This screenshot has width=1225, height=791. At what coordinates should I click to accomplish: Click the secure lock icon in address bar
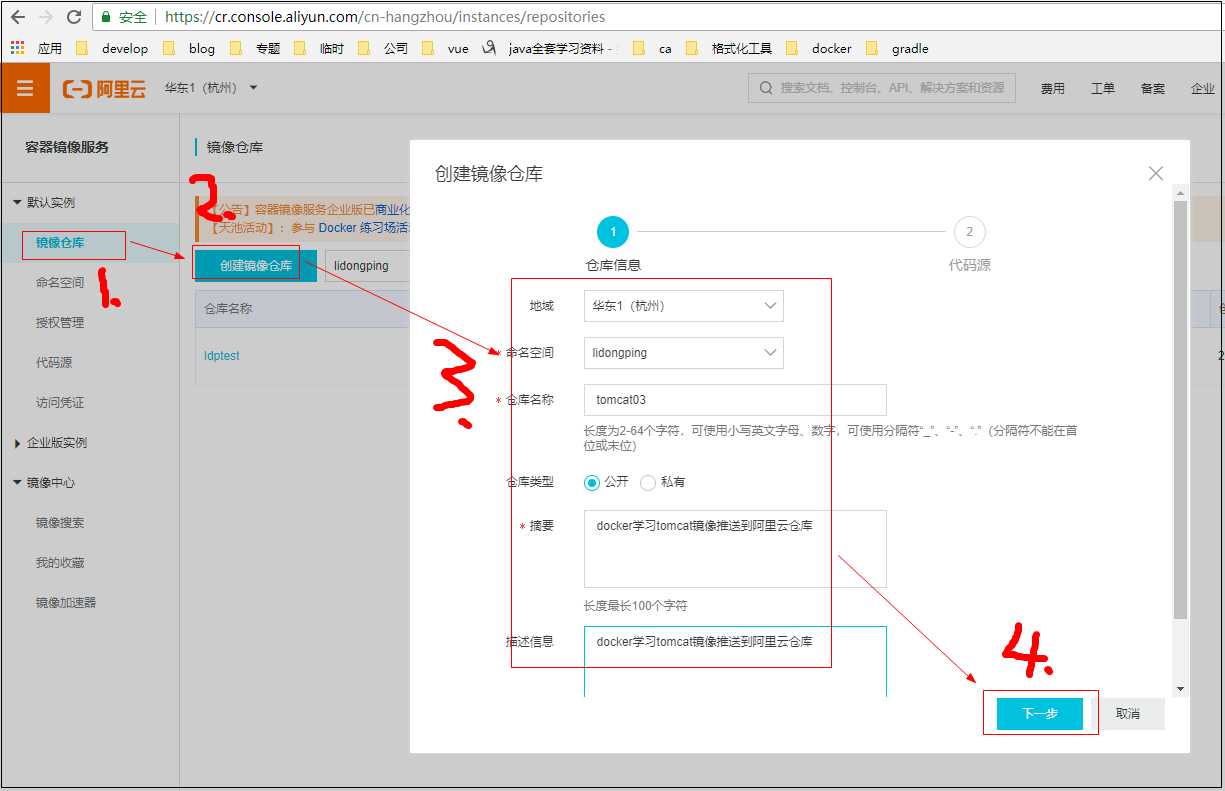[x=106, y=17]
